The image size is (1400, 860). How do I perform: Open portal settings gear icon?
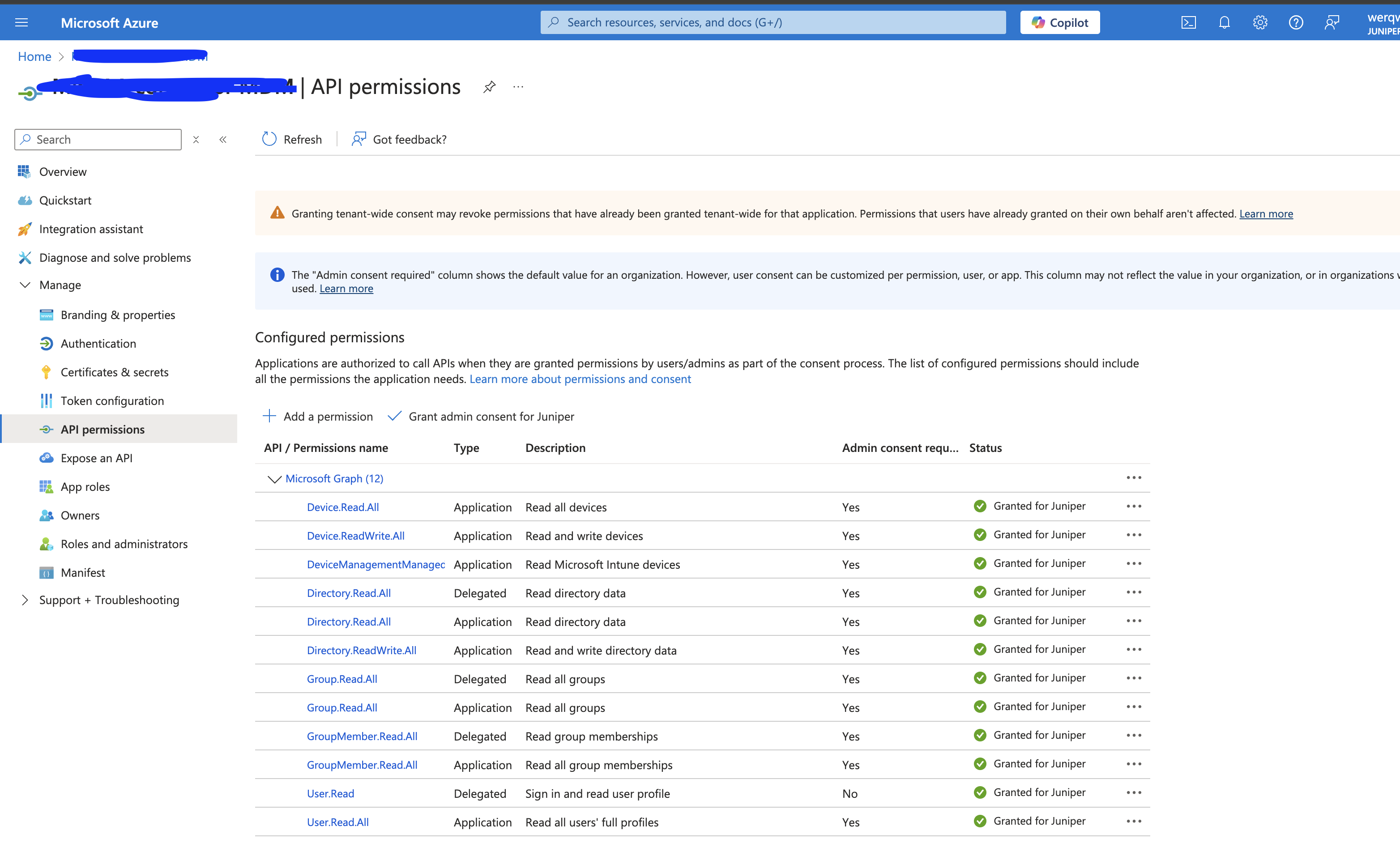coord(1260,22)
